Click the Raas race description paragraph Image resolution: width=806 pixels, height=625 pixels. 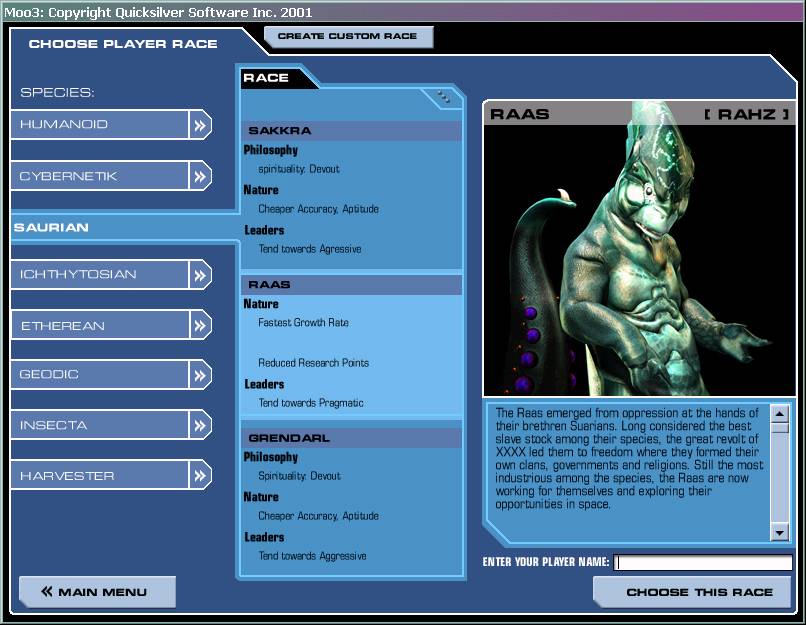click(x=630, y=458)
